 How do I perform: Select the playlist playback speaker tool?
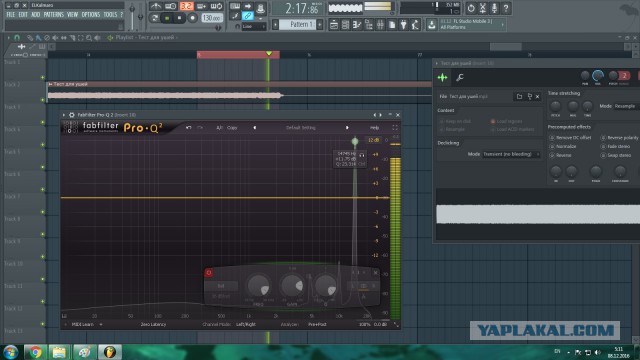(x=98, y=38)
